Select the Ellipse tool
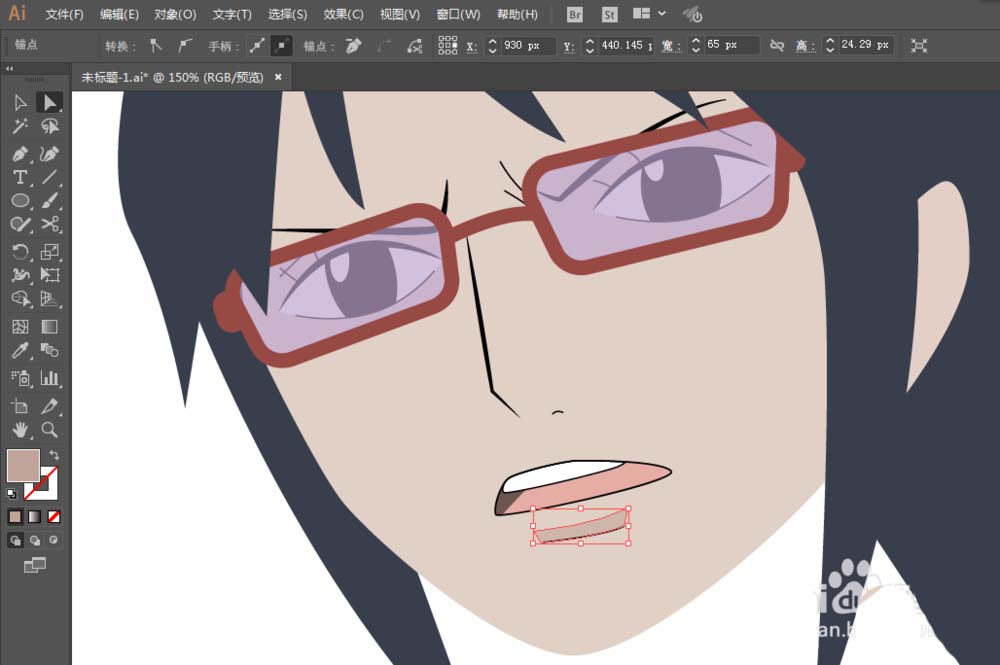1000x665 pixels. point(20,201)
